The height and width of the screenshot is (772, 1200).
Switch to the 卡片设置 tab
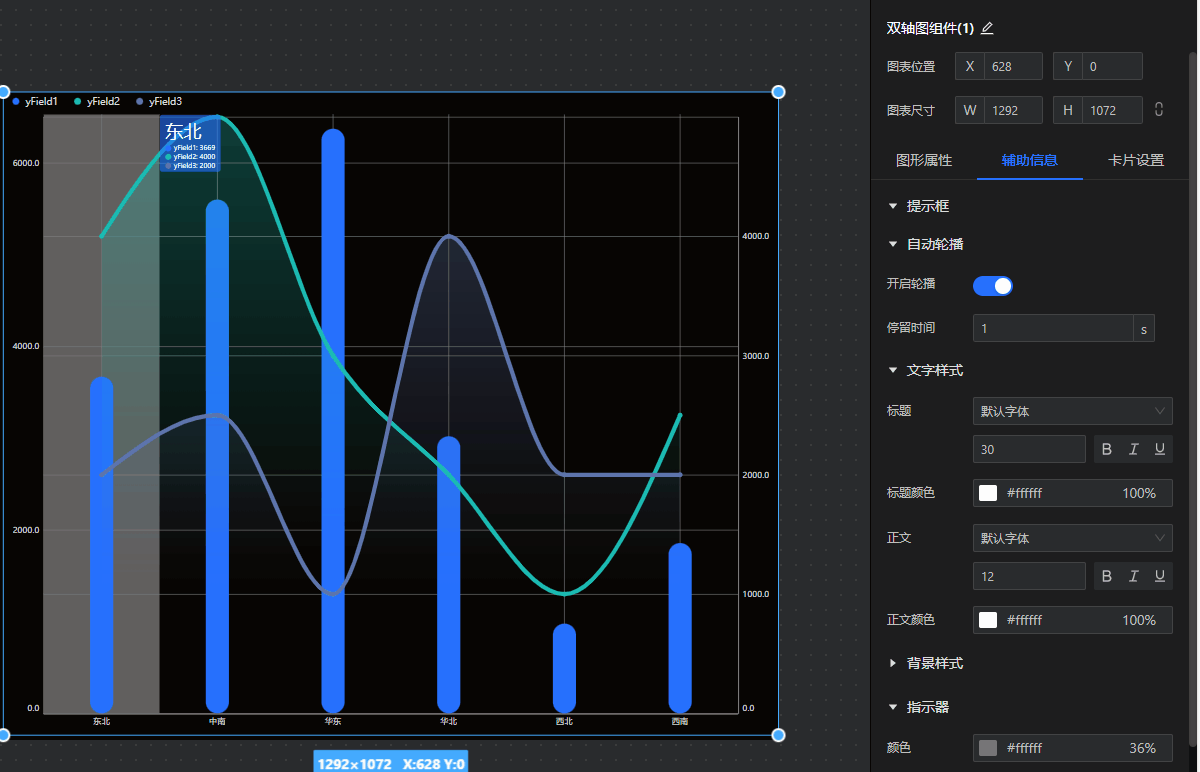pos(1136,160)
